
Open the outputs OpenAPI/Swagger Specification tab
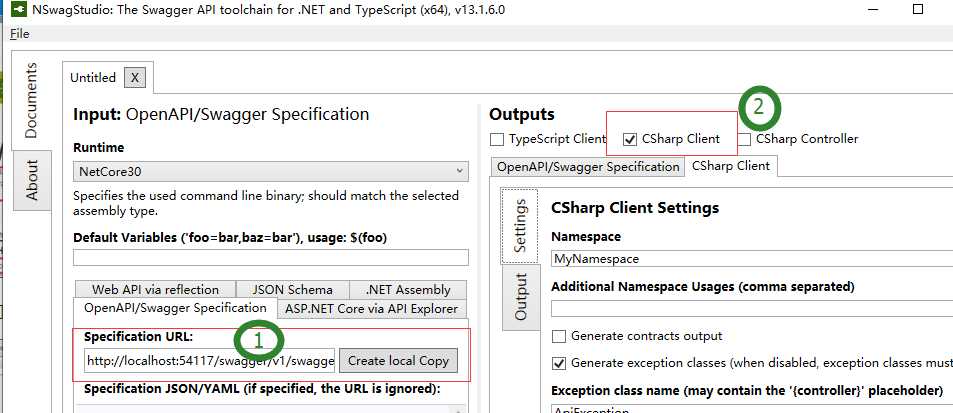click(588, 166)
